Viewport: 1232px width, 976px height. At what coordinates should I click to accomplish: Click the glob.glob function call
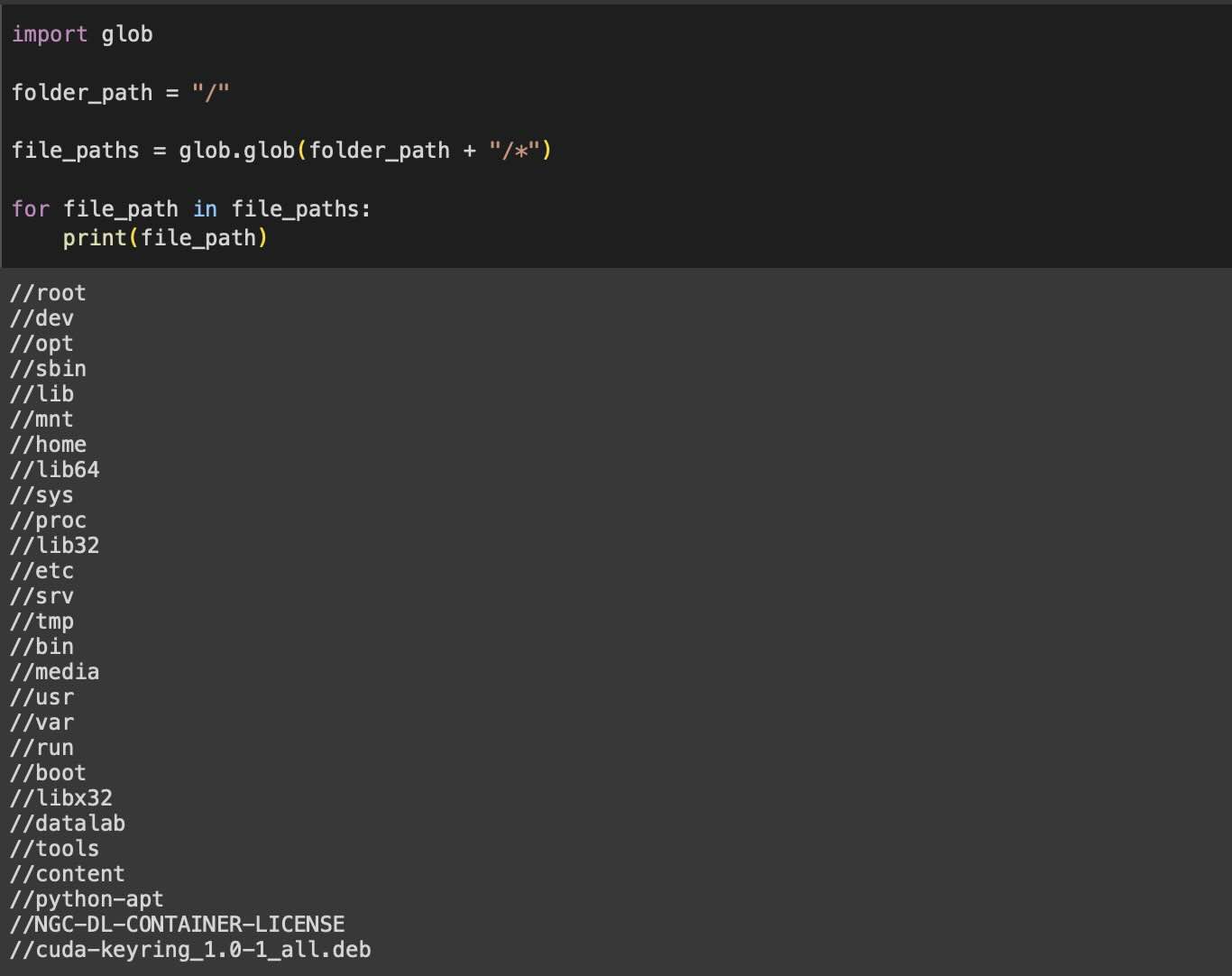(x=239, y=150)
